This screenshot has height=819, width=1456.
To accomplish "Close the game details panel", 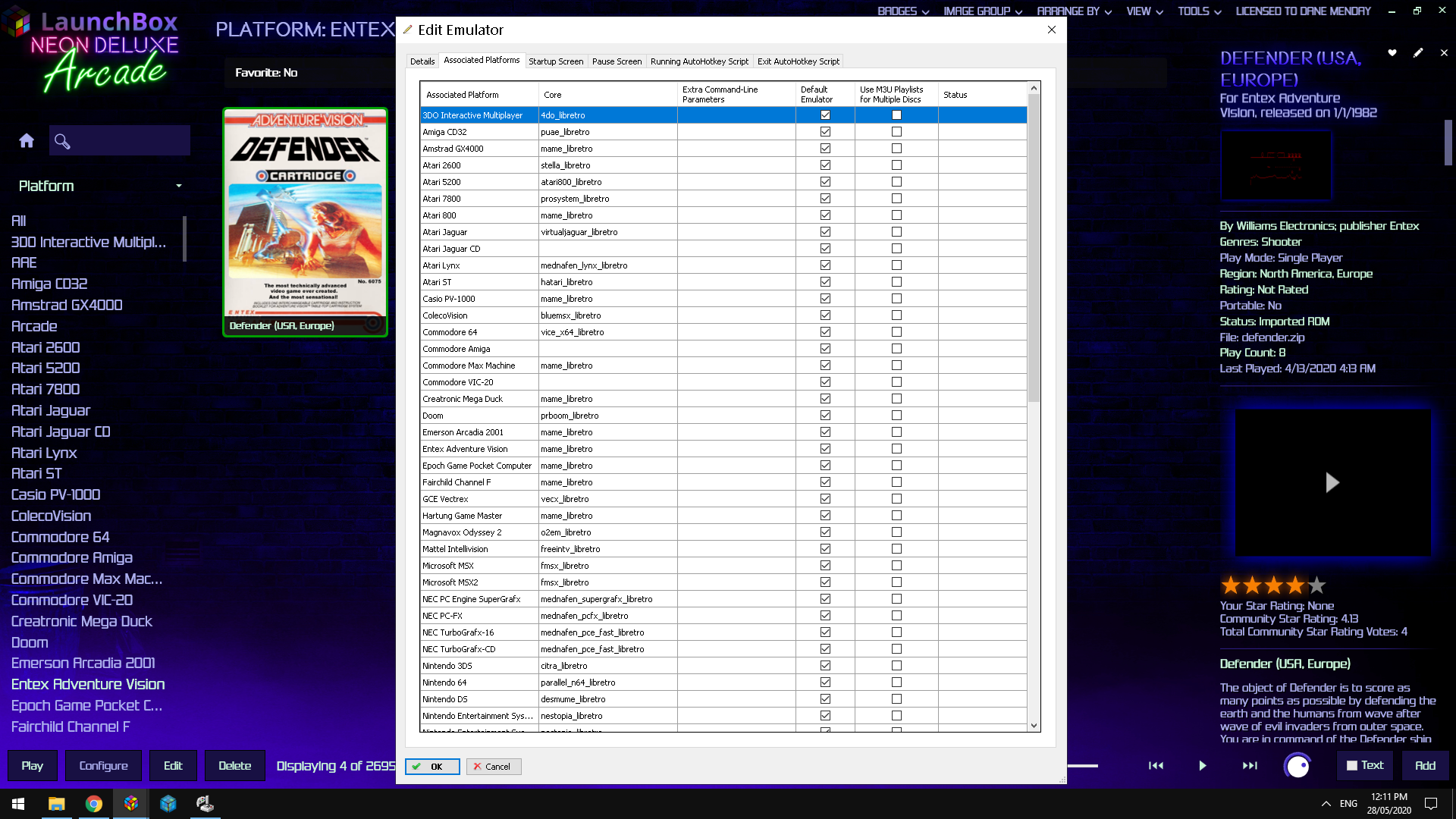I will click(1444, 53).
